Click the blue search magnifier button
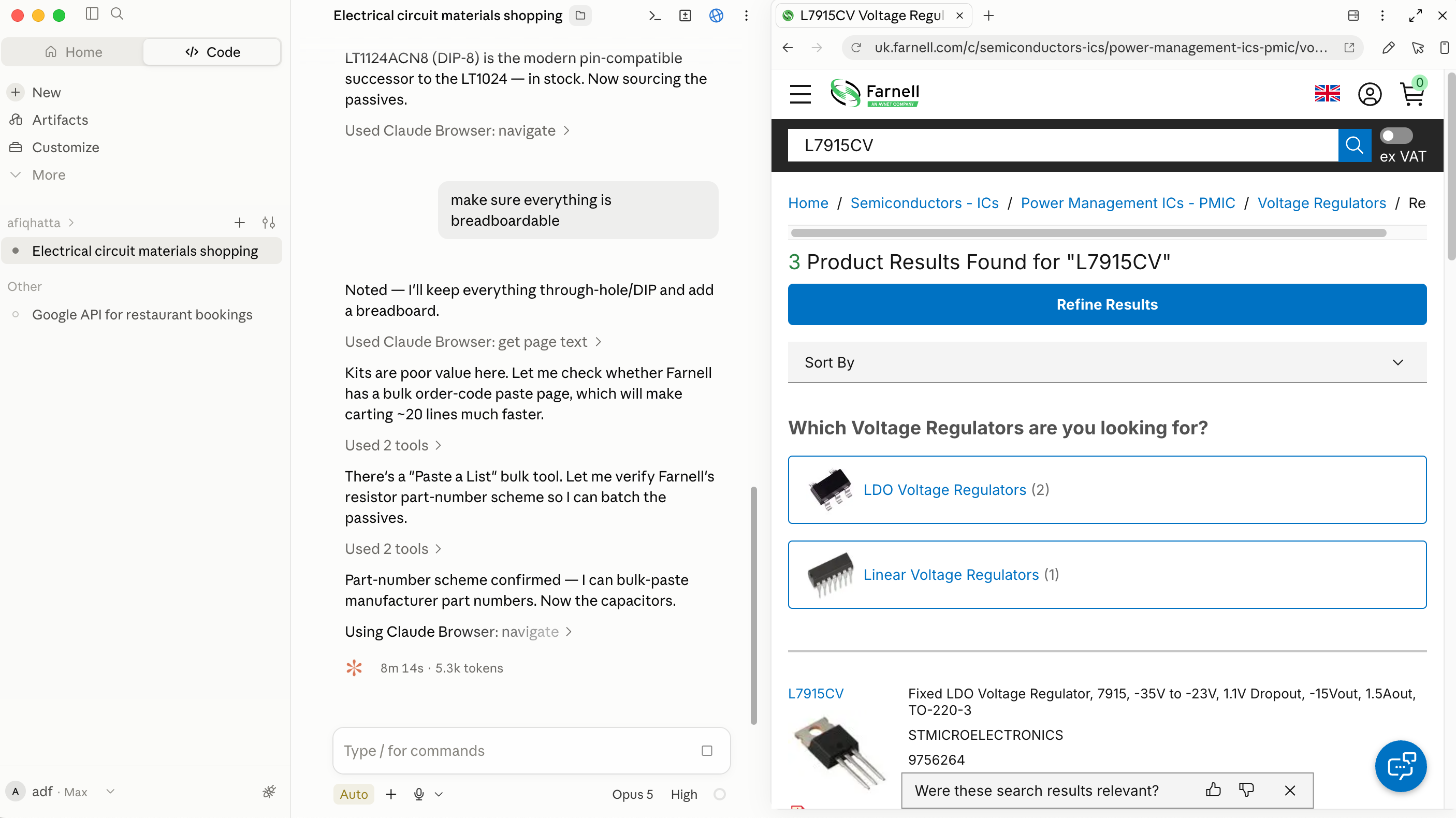Viewport: 1456px width, 818px height. 1353,145
